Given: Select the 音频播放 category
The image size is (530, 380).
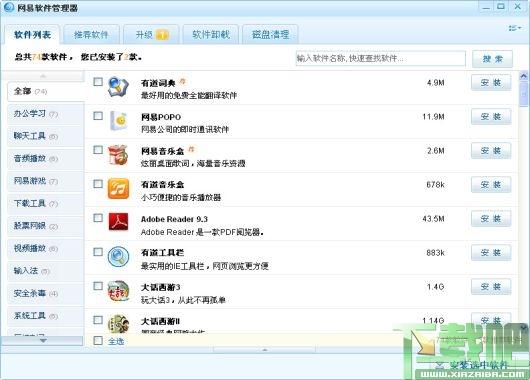Looking at the screenshot, I should pos(45,159).
